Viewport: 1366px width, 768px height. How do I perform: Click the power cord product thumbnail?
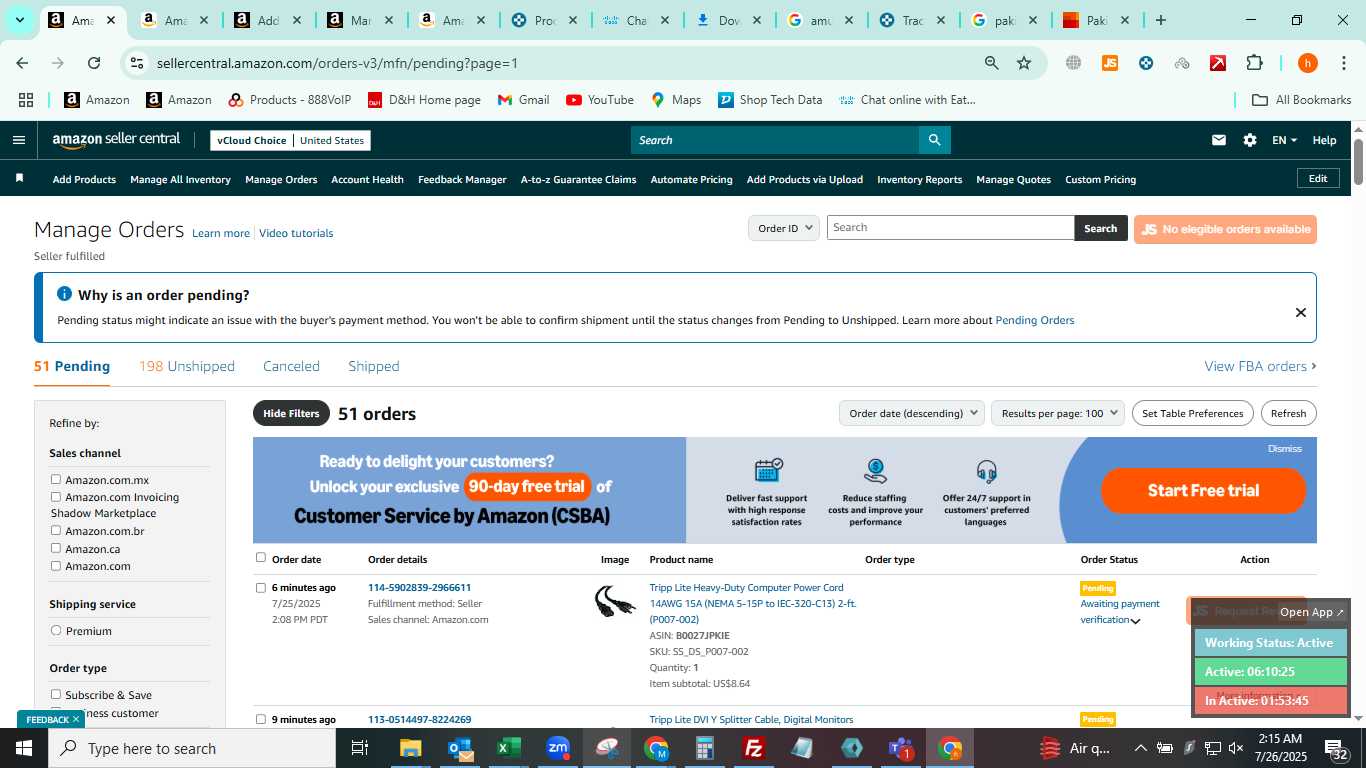coord(615,602)
